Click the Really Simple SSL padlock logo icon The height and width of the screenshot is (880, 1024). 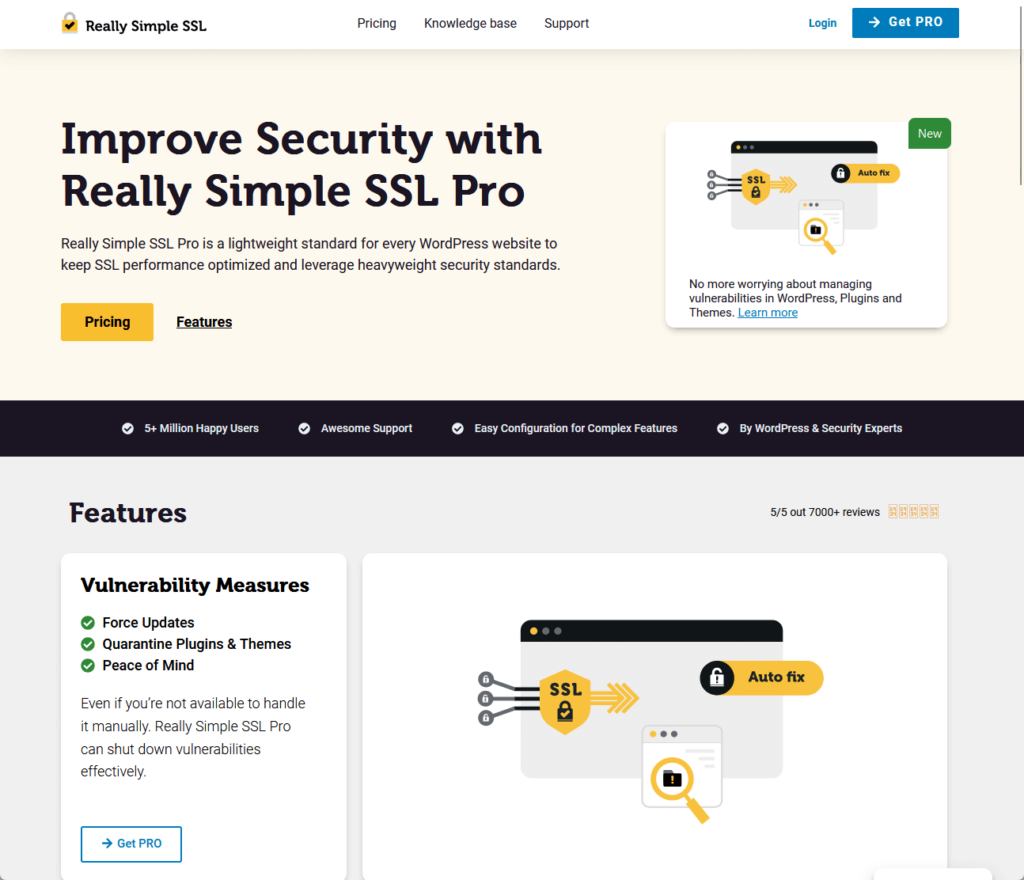tap(69, 24)
